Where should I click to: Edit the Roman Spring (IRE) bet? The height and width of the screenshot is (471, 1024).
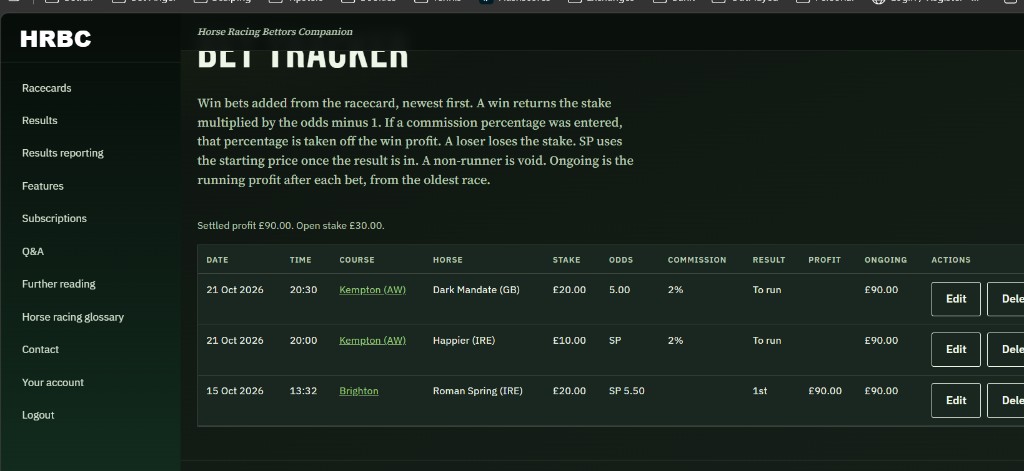tap(955, 400)
